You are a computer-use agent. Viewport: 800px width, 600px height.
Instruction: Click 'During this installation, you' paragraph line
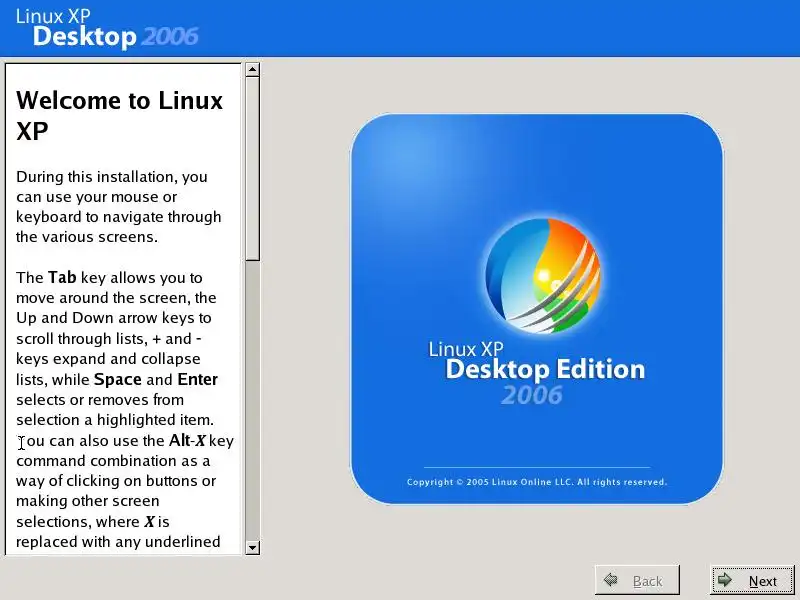[x=112, y=177]
